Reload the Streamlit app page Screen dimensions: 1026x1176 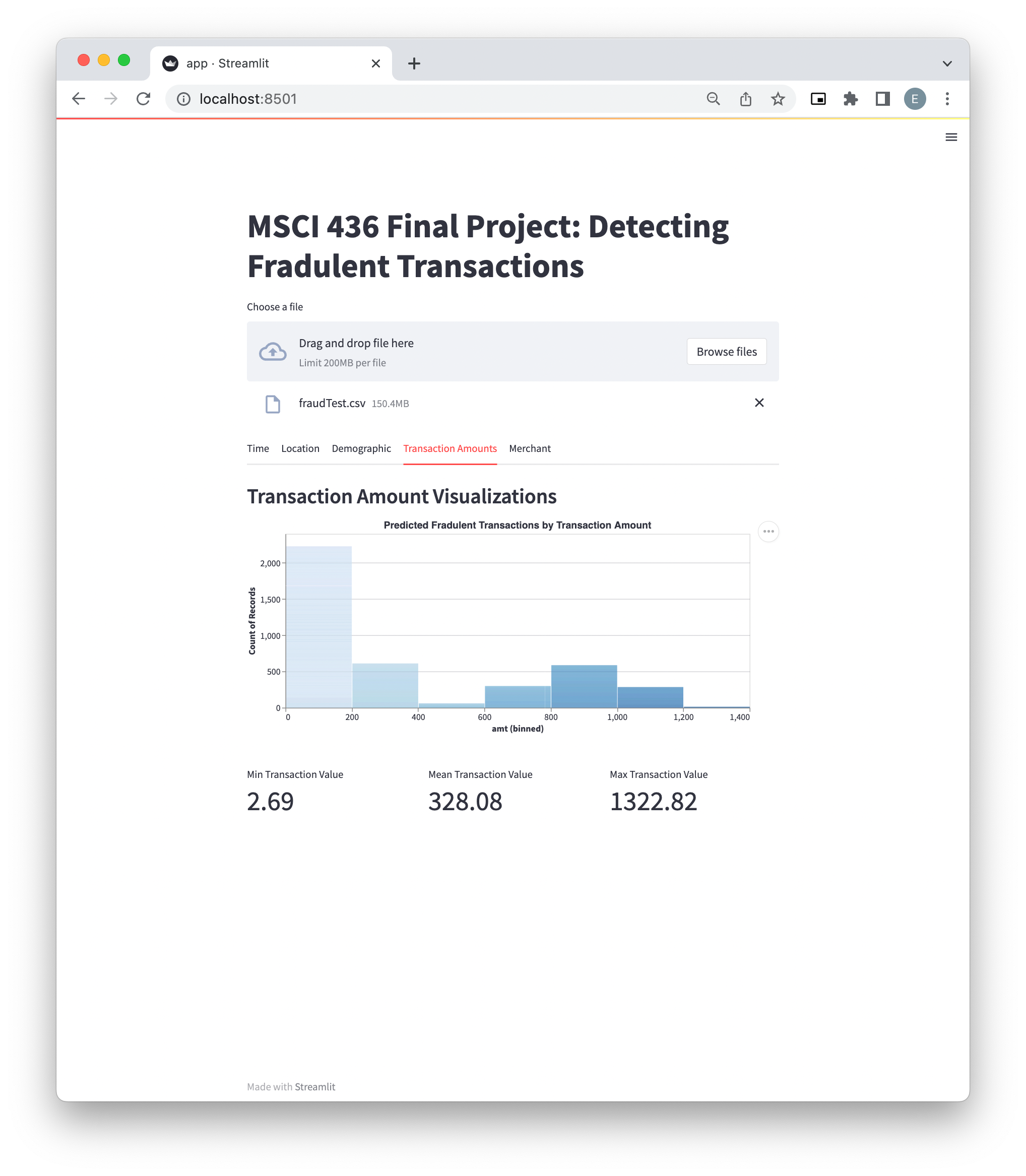[x=143, y=98]
